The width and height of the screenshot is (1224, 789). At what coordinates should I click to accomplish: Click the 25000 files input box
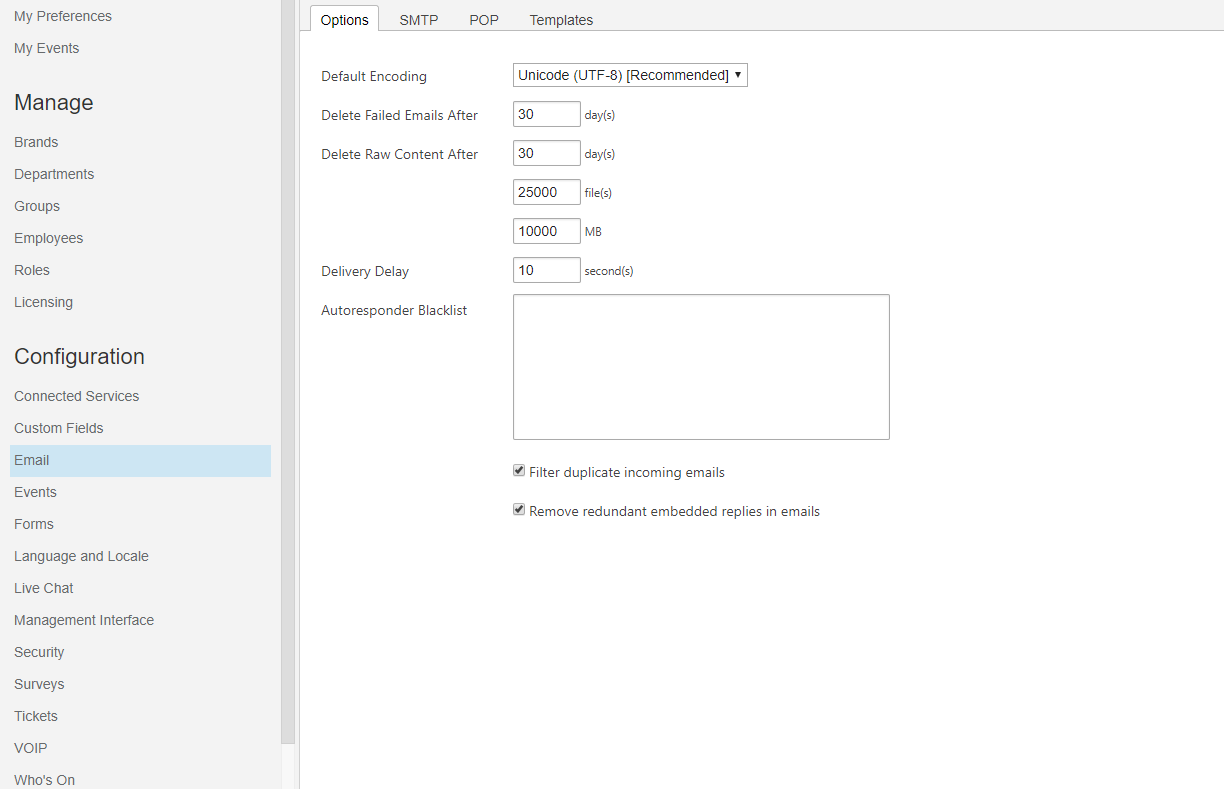pos(546,192)
